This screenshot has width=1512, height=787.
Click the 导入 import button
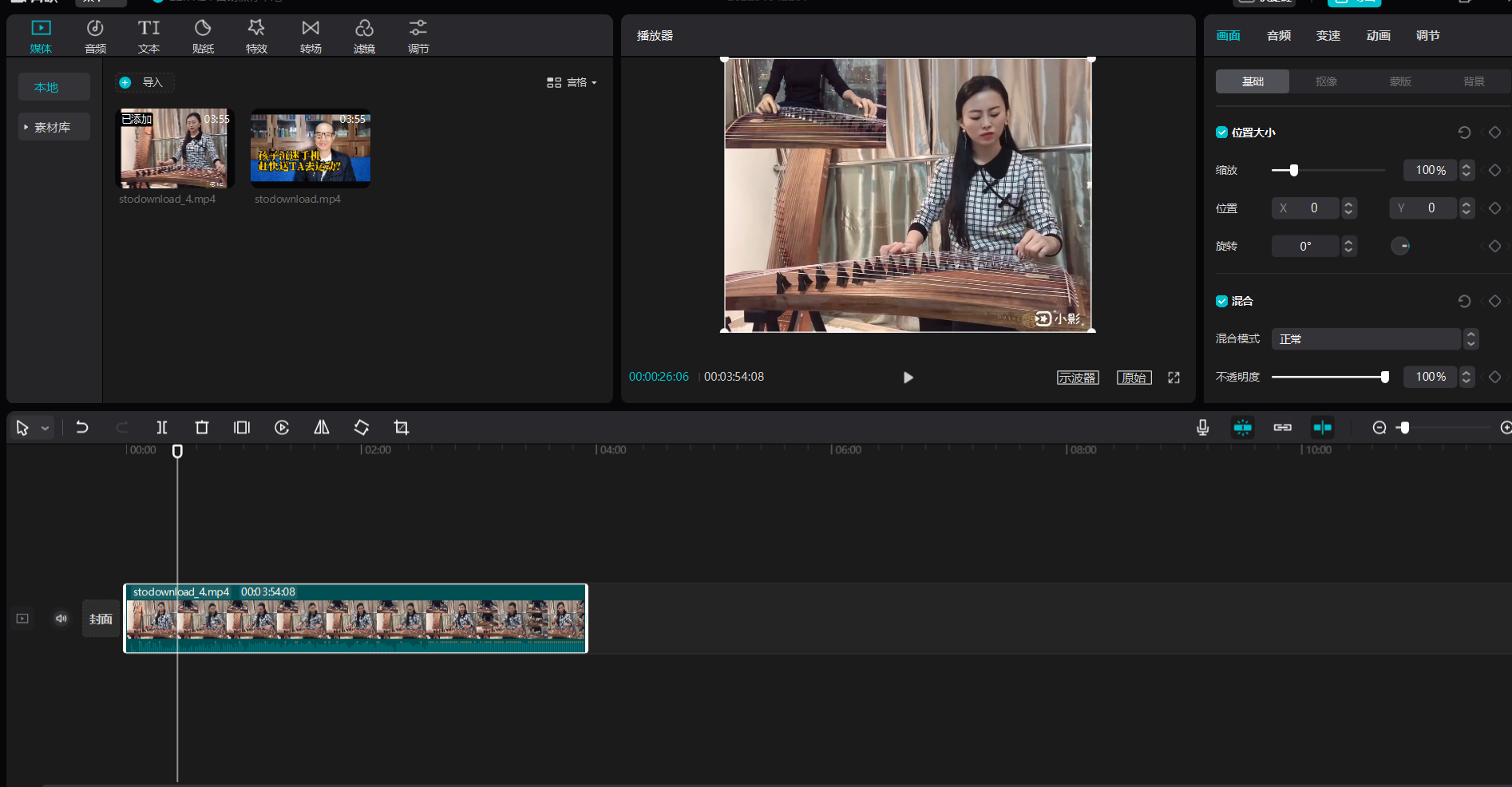(144, 82)
